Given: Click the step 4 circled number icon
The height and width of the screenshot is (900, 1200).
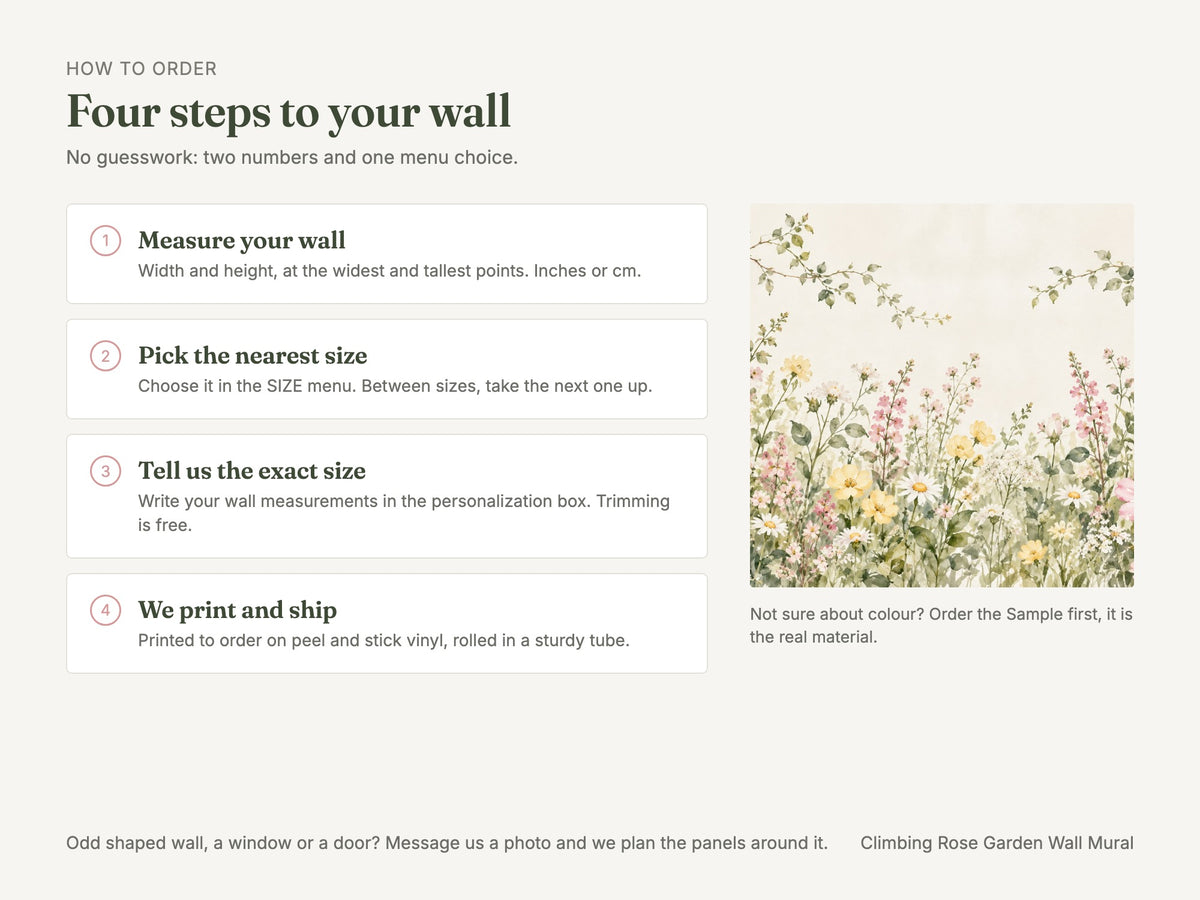Looking at the screenshot, I should 105,610.
